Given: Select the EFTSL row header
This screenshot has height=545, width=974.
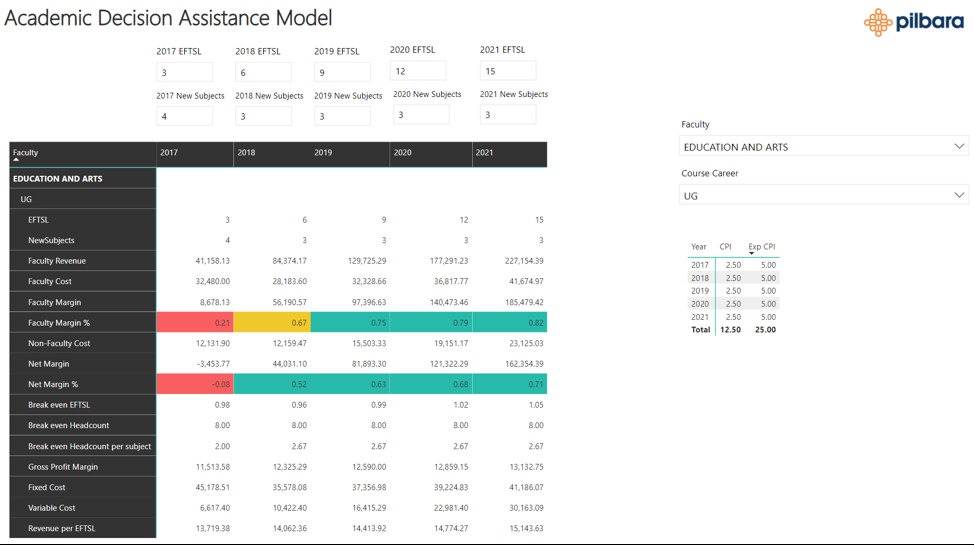Looking at the screenshot, I should 83,219.
